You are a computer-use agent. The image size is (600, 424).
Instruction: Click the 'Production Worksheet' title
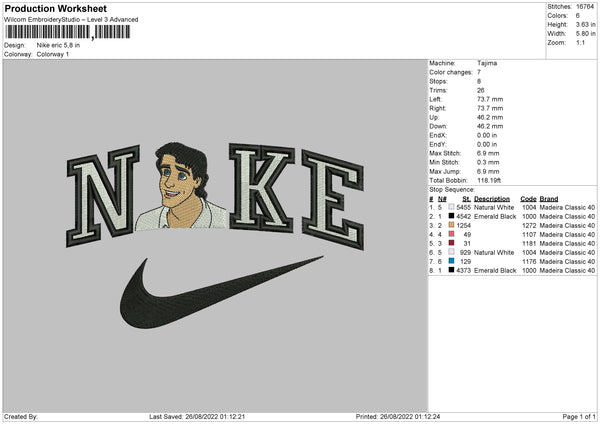pyautogui.click(x=55, y=8)
